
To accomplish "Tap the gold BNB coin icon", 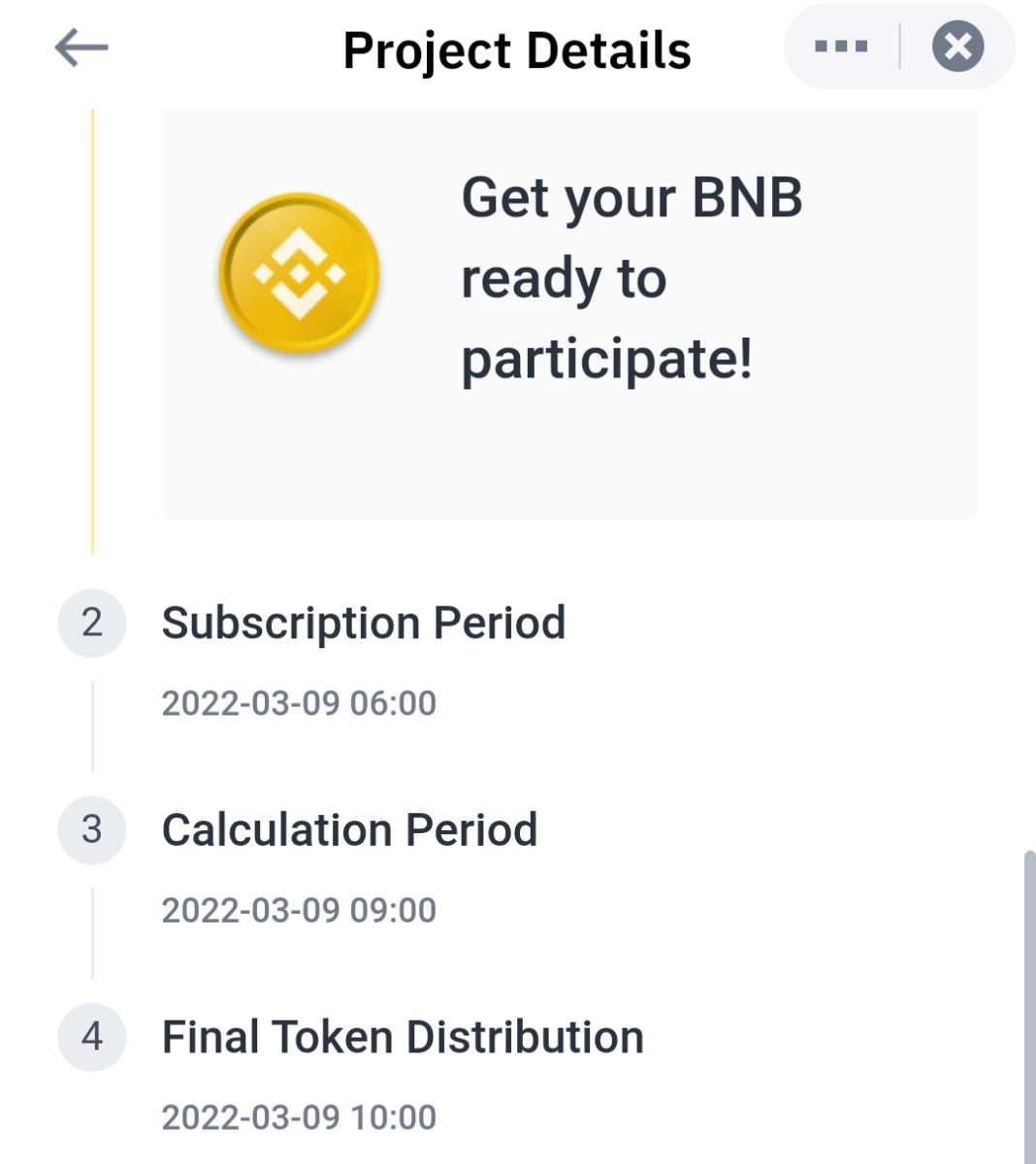I will (x=299, y=274).
